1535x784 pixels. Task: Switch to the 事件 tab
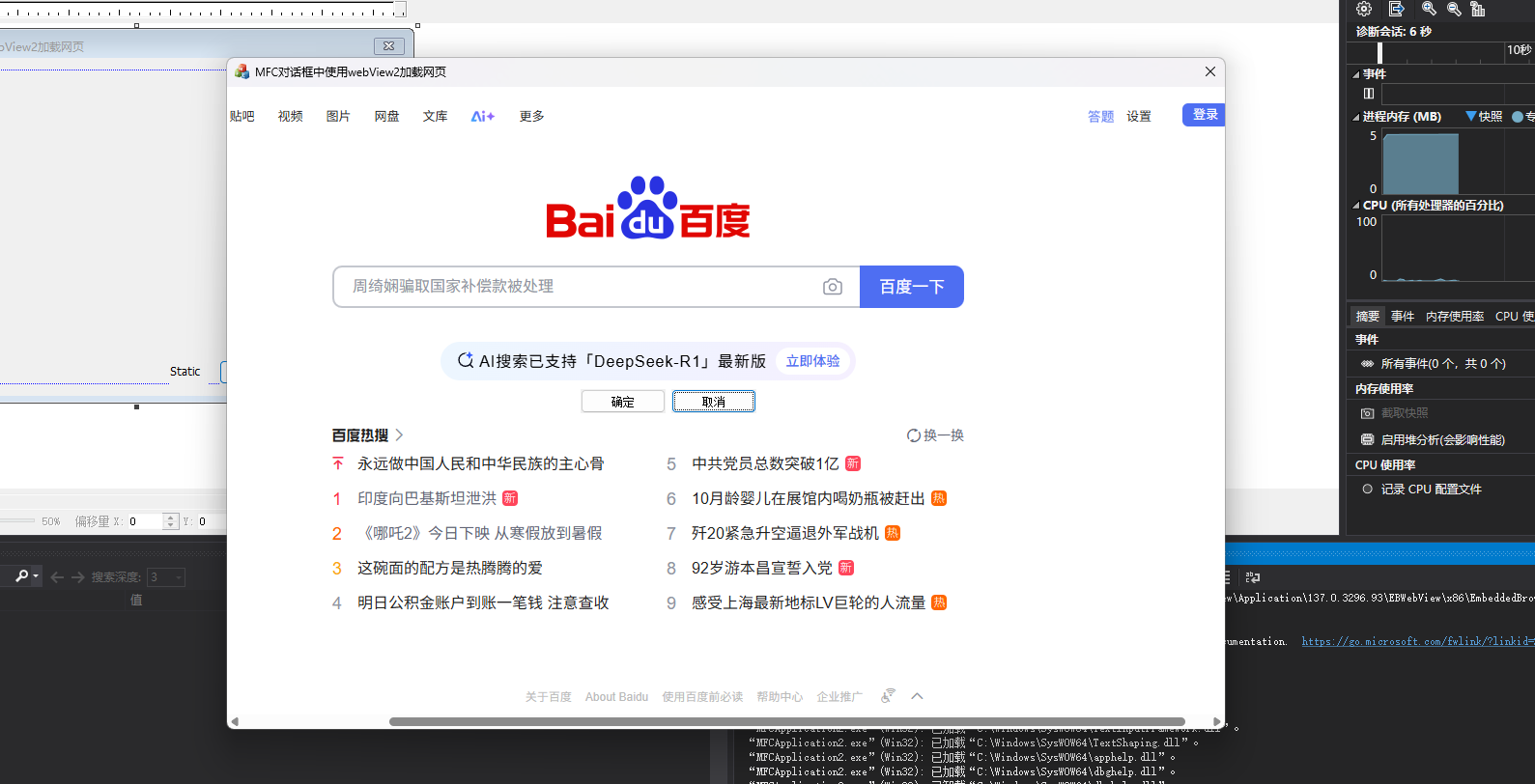click(1403, 317)
